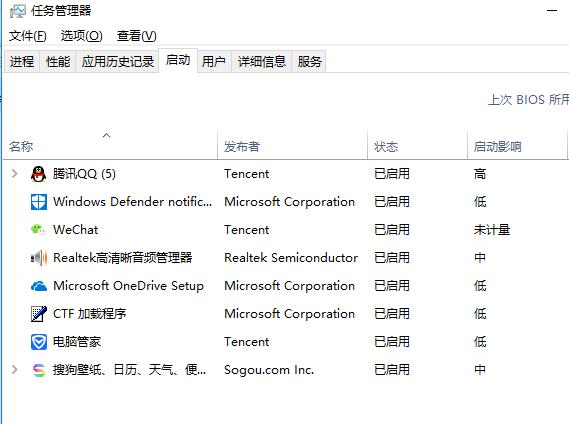569x424 pixels.
Task: Click WeChat's Tencent publisher cell
Action: pyautogui.click(x=247, y=230)
